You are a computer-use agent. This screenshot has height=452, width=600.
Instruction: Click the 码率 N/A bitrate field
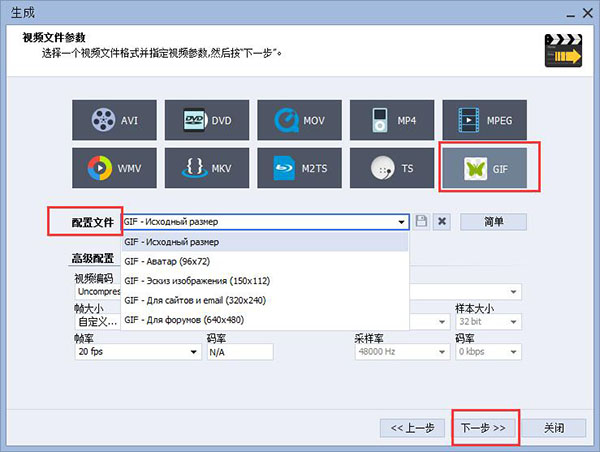pos(240,352)
